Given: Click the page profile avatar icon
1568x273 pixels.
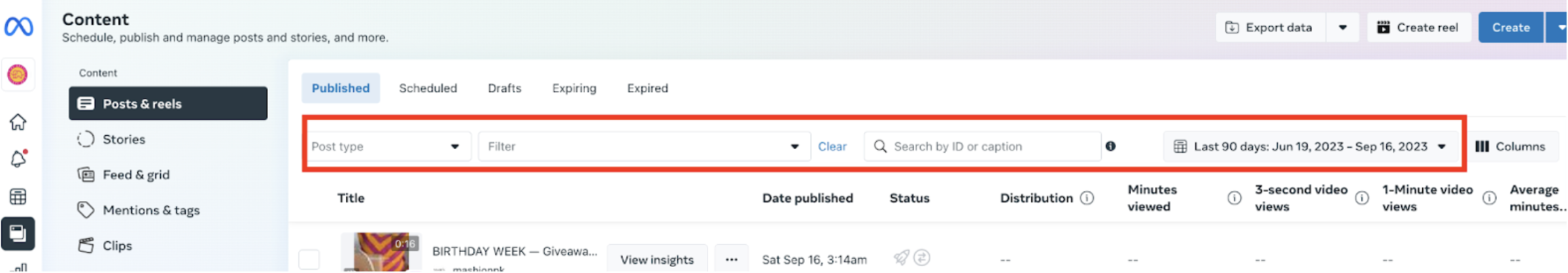Looking at the screenshot, I should 18,74.
